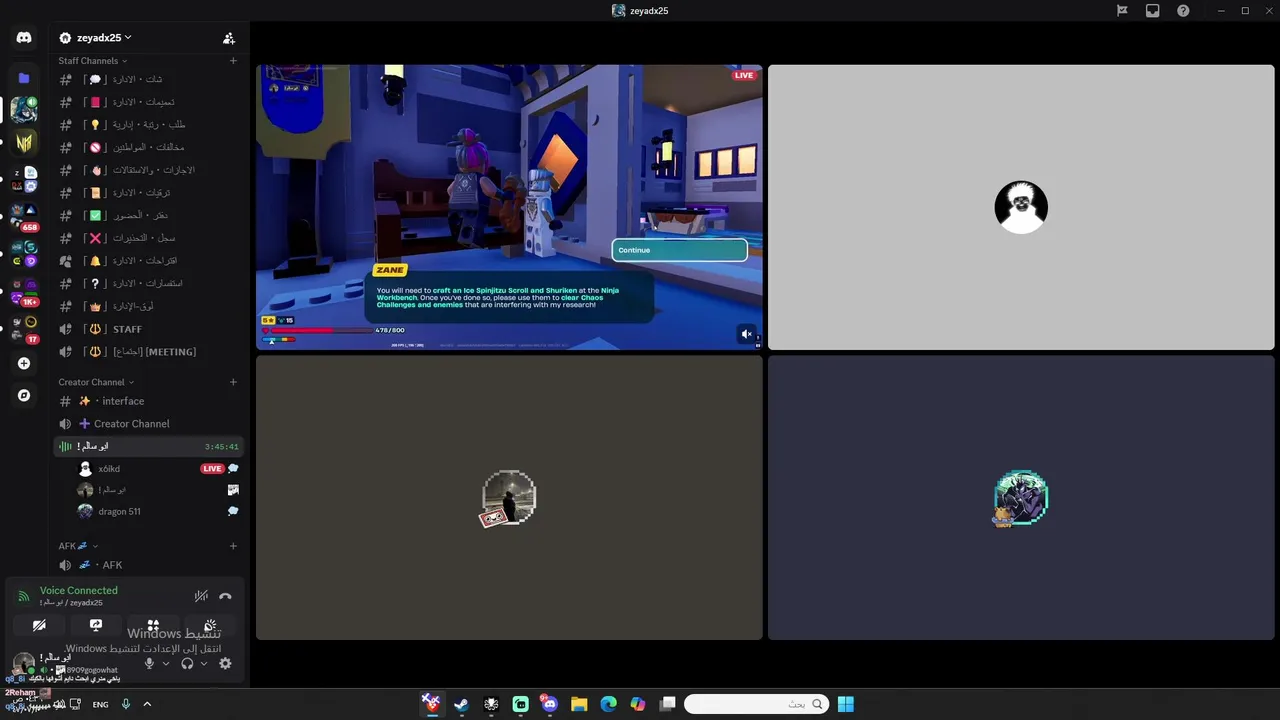Click the voice connection signal icon
1280x720 pixels.
[24, 596]
